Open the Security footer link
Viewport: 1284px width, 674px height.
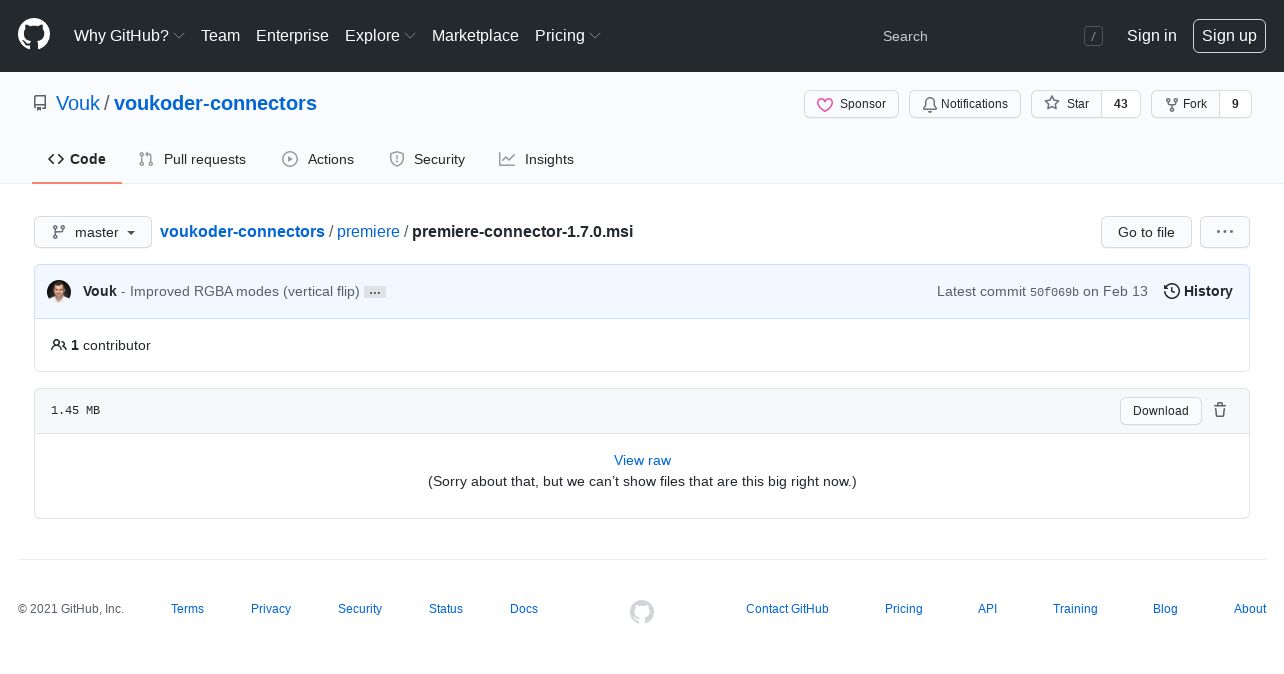click(x=360, y=609)
